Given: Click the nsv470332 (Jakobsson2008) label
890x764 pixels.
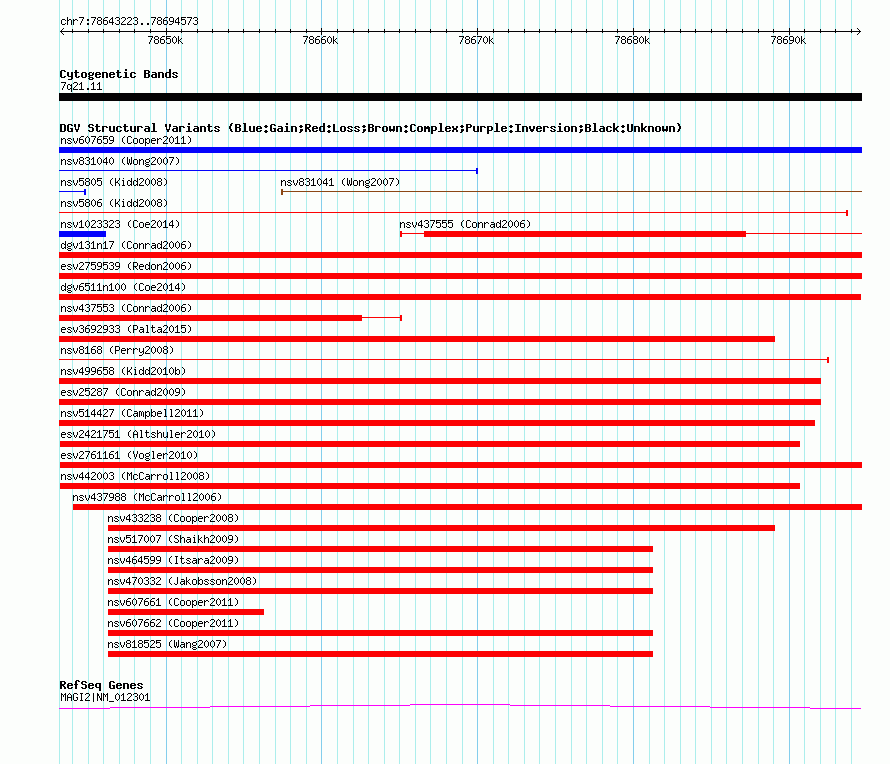Looking at the screenshot, I should pyautogui.click(x=182, y=581).
